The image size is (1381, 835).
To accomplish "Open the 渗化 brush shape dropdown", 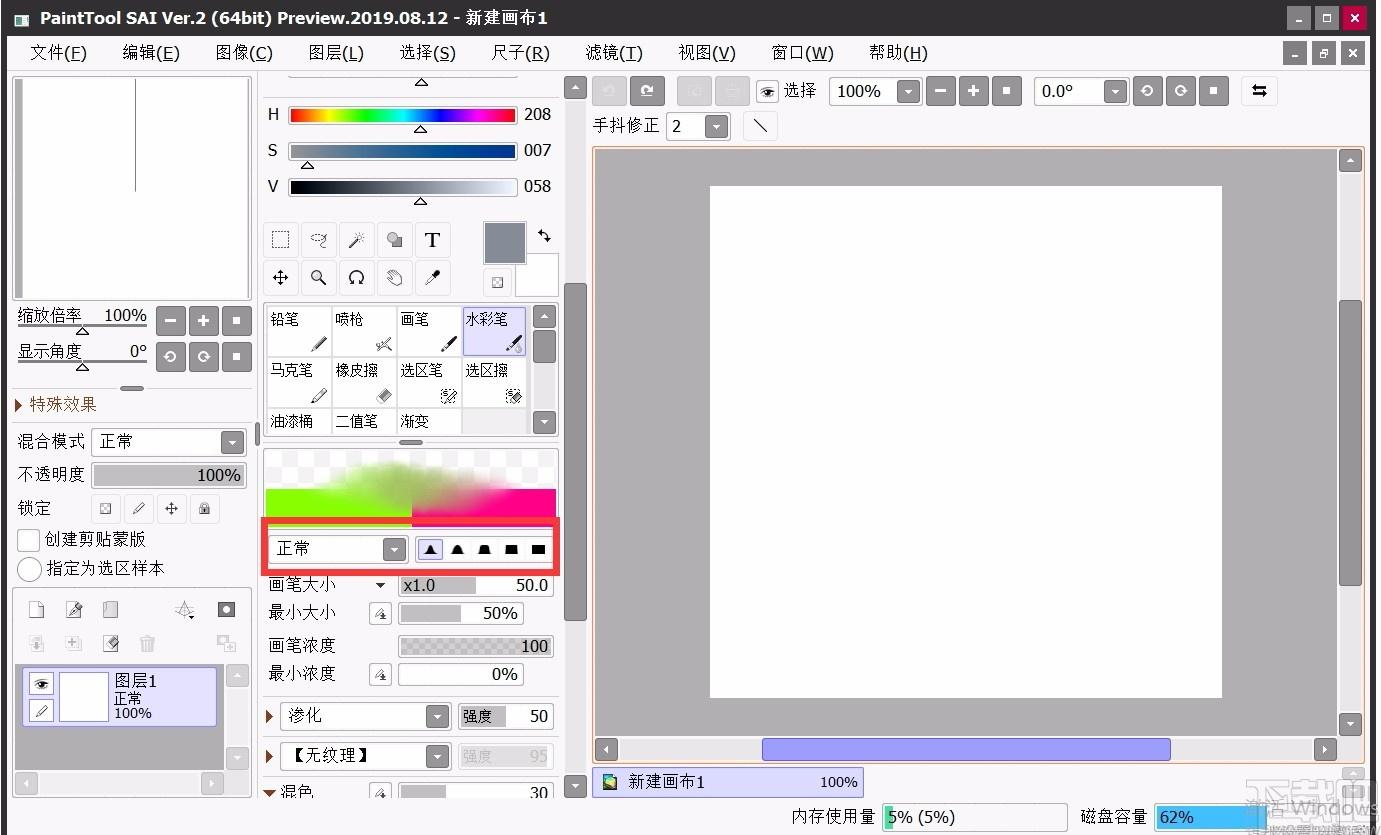I will (365, 716).
